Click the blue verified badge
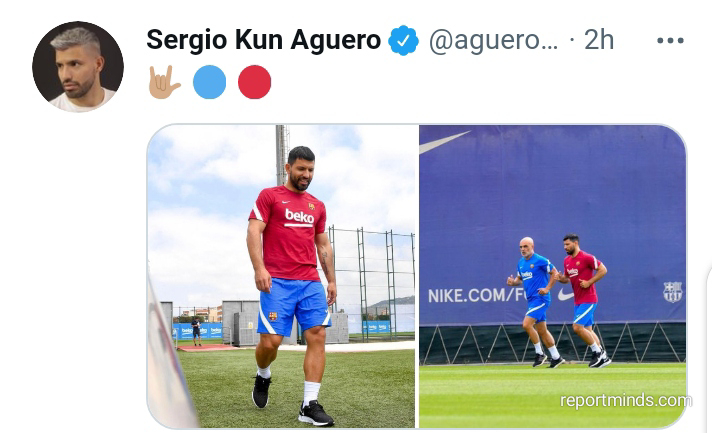Screen dimensions: 712x433 403,41
